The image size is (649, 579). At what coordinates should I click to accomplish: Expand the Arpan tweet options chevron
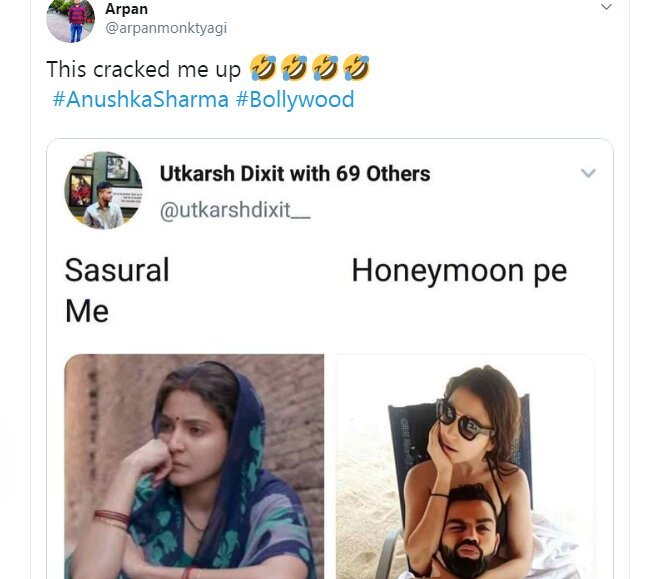click(606, 8)
